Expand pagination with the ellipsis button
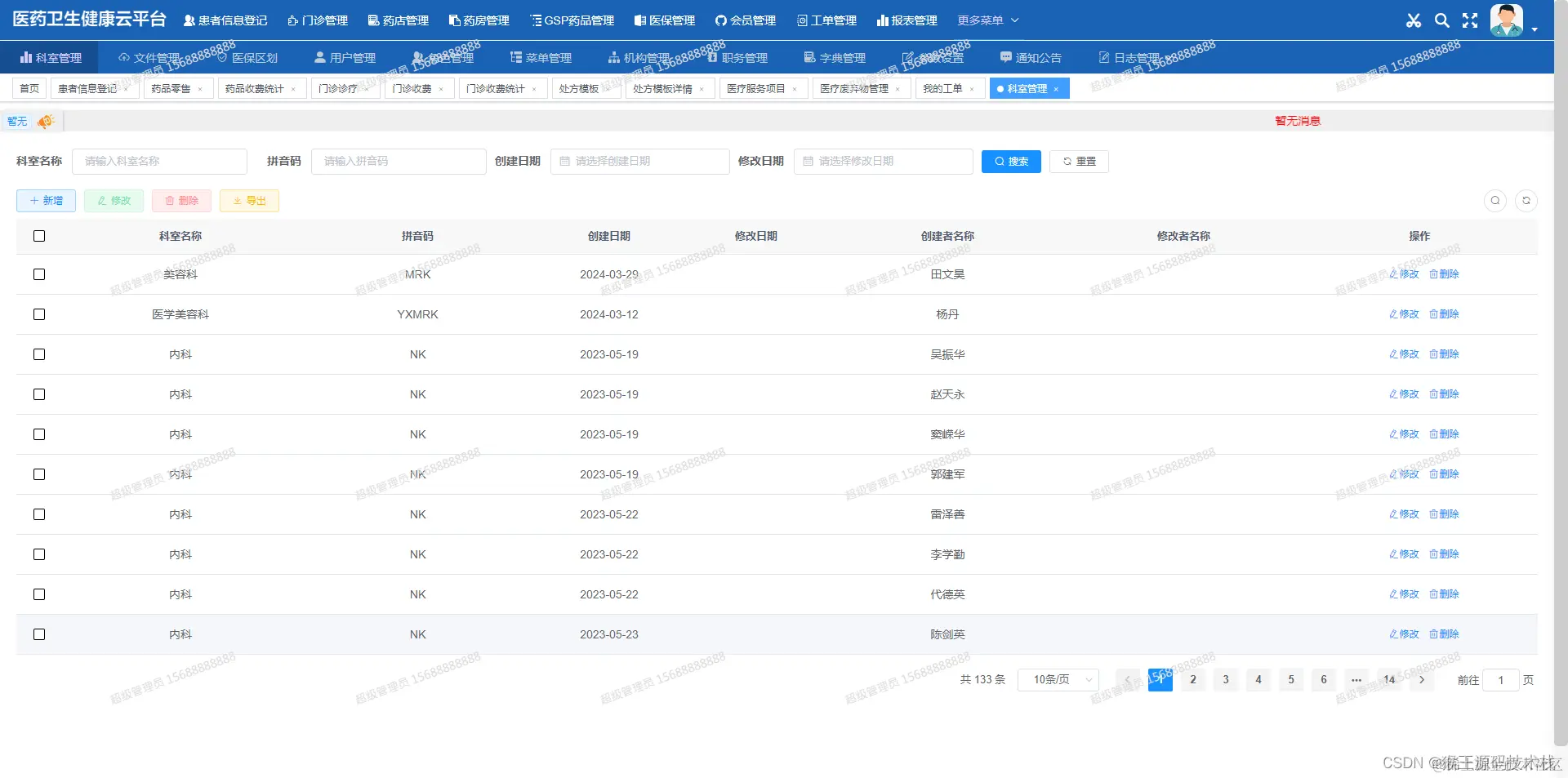1568x778 pixels. [x=1356, y=680]
